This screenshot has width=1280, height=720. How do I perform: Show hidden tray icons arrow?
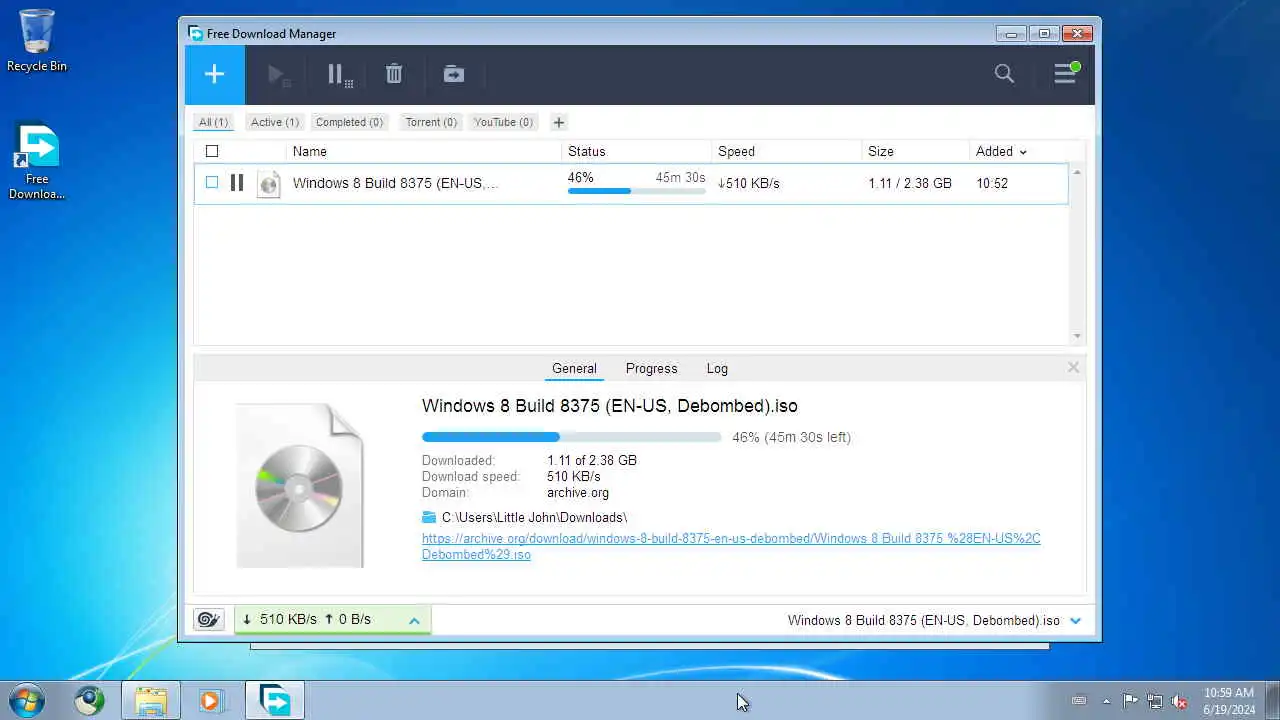[x=1106, y=701]
